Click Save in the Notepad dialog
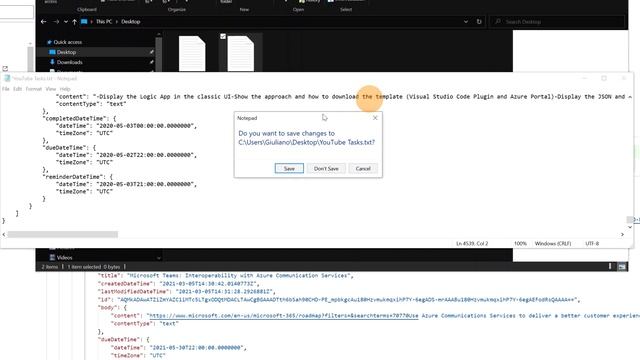Image resolution: width=640 pixels, height=360 pixels. tap(289, 169)
